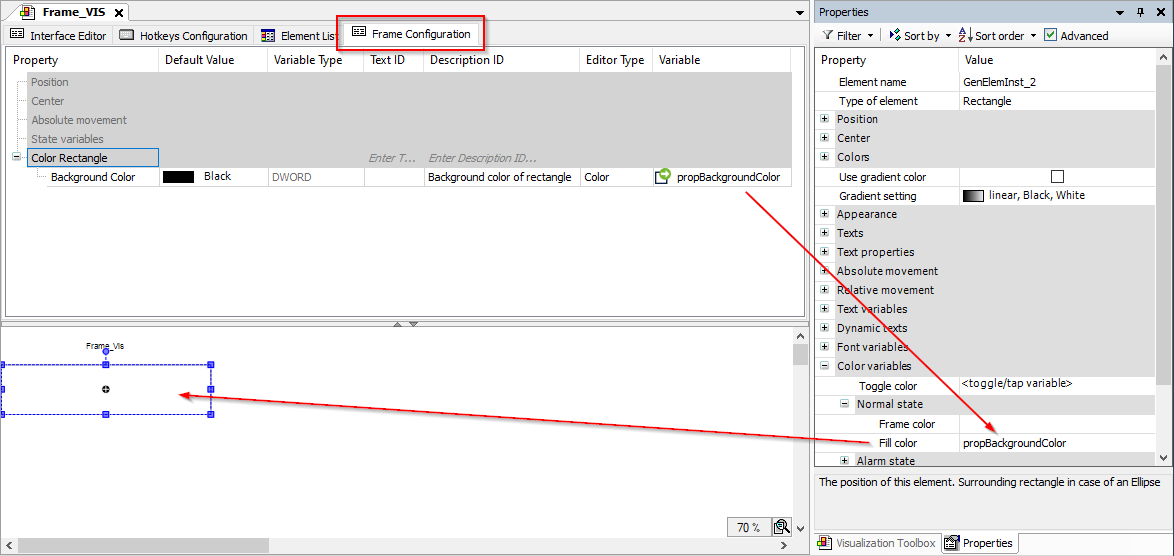This screenshot has width=1174, height=556.
Task: Click the Description ID column header
Action: pos(502,60)
